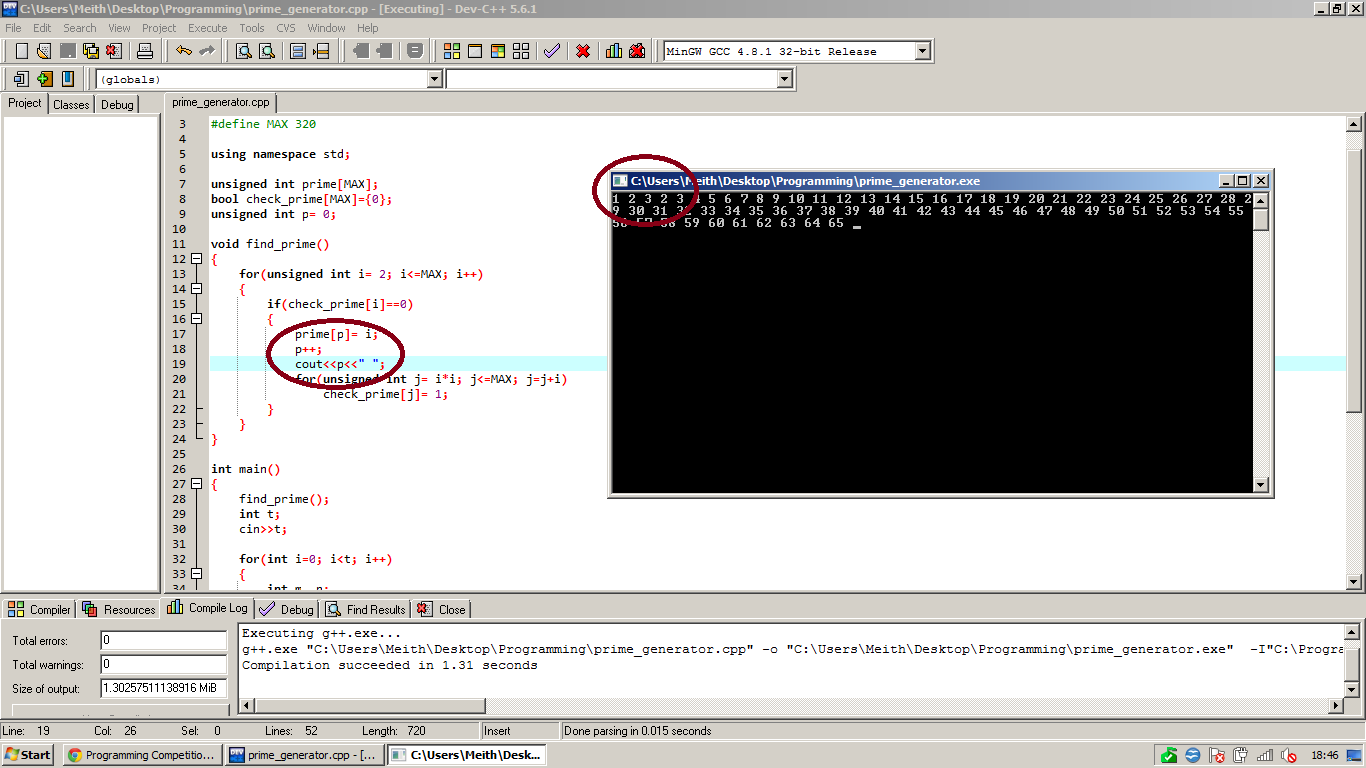Click the Rebuild All icon
This screenshot has height=768, width=1366.
(x=521, y=51)
